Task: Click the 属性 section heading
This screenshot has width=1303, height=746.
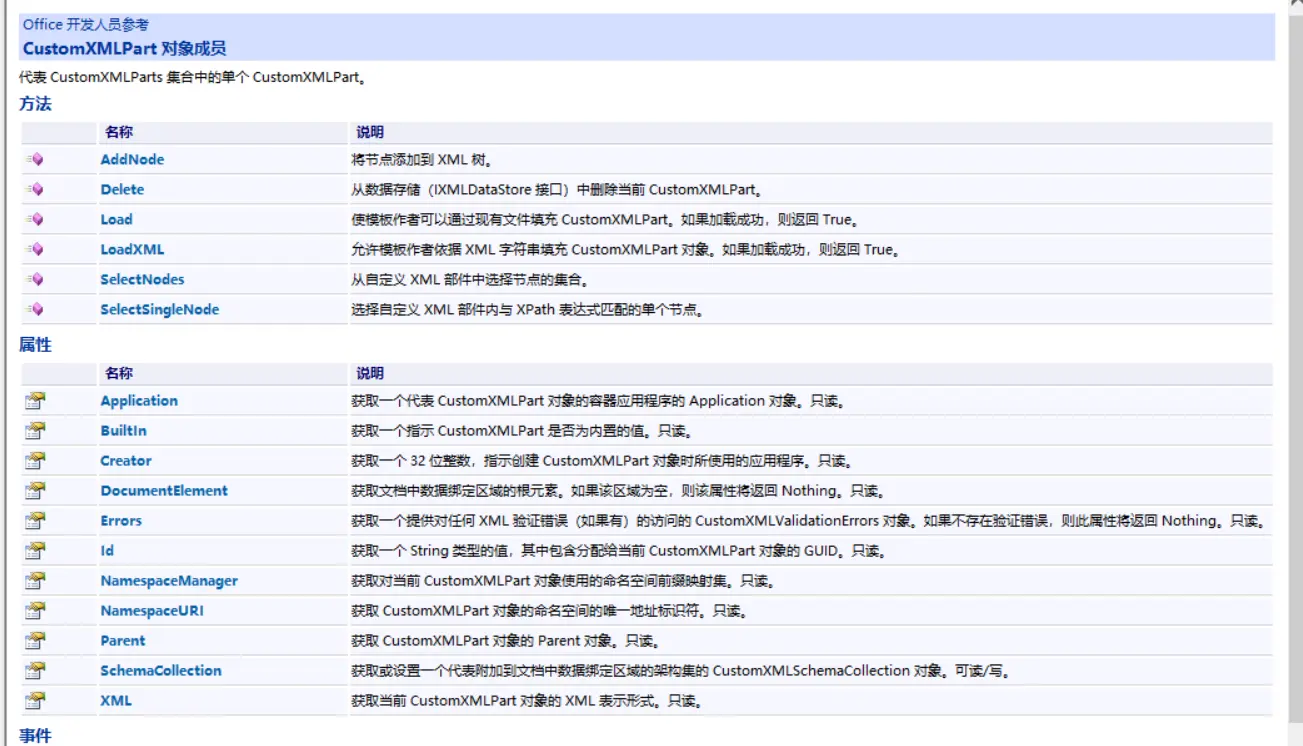Action: 35,345
